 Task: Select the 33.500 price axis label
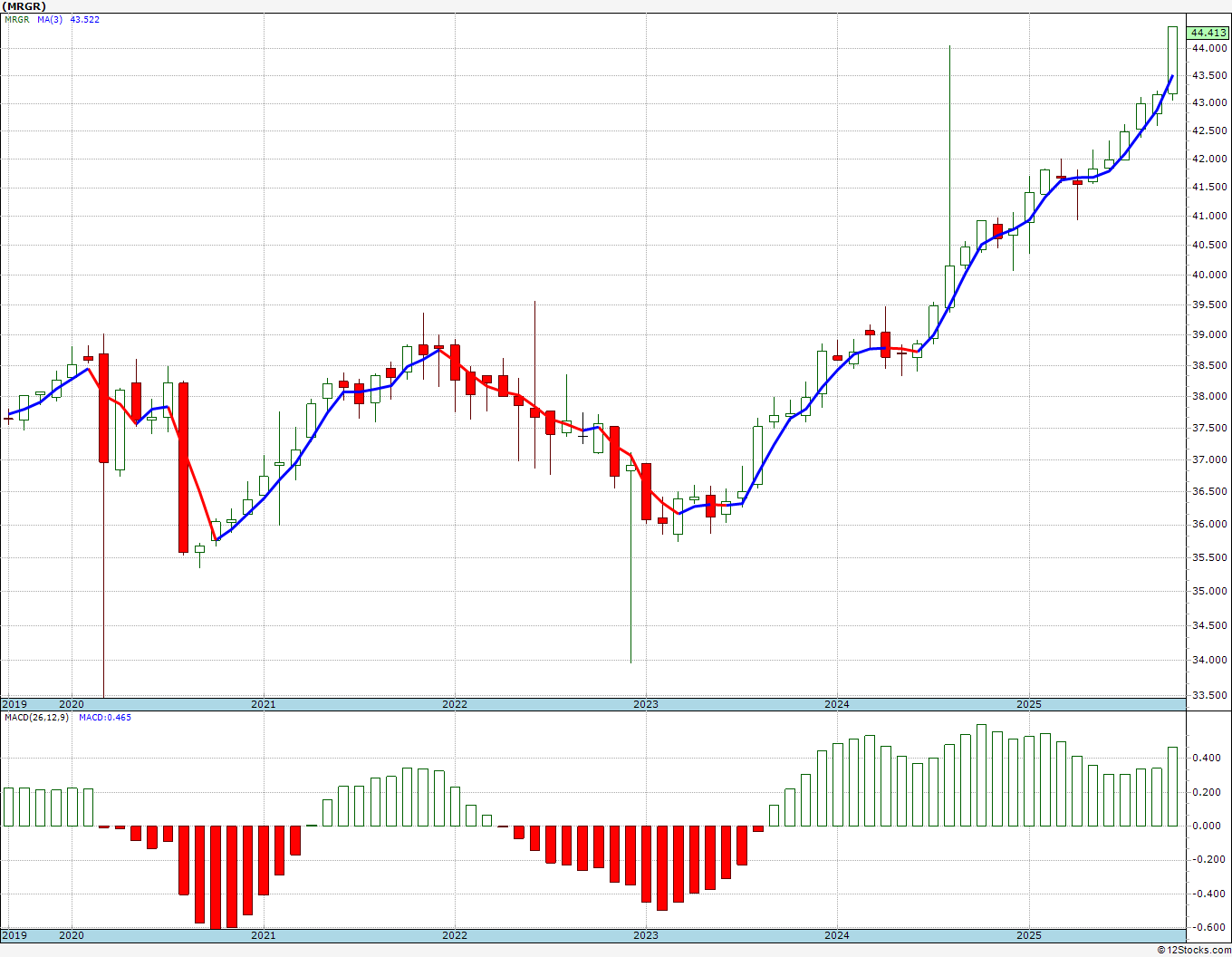1209,695
